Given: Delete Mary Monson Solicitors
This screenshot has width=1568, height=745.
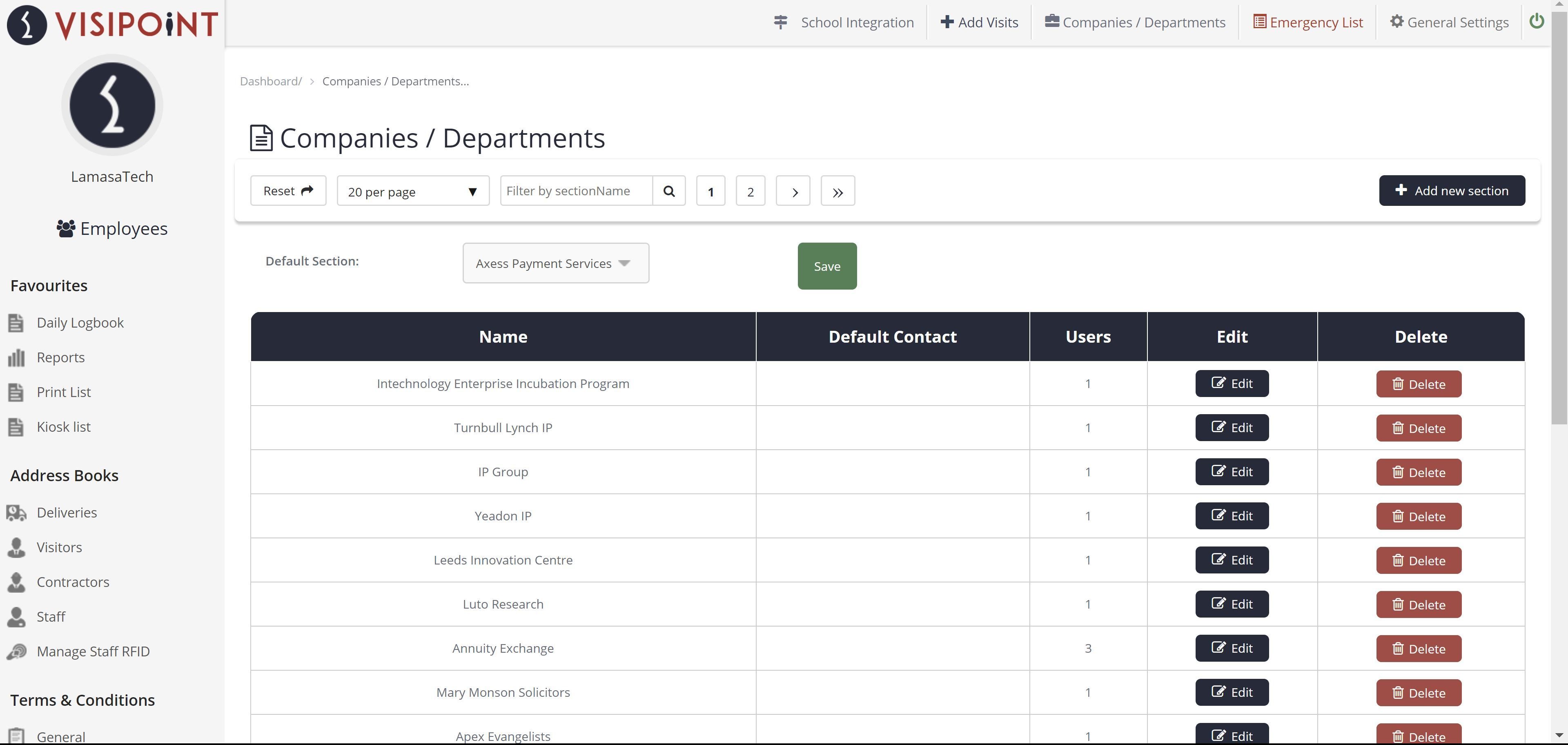Looking at the screenshot, I should click(x=1418, y=693).
